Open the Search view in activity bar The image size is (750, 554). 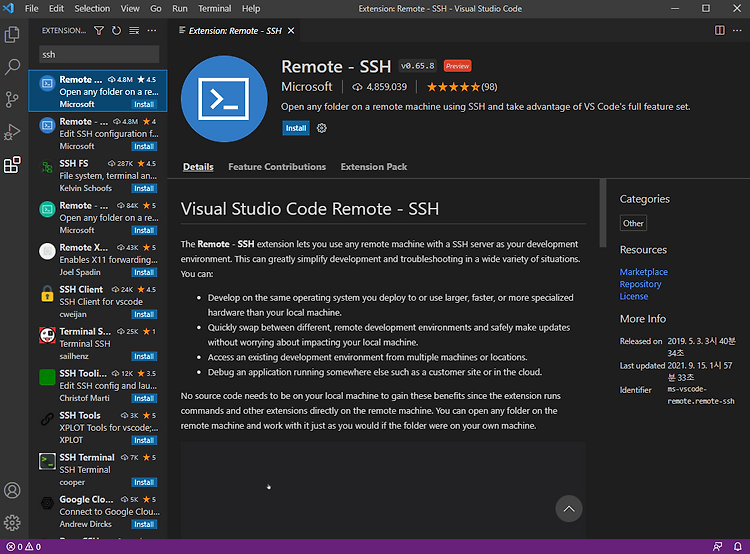tap(12, 66)
